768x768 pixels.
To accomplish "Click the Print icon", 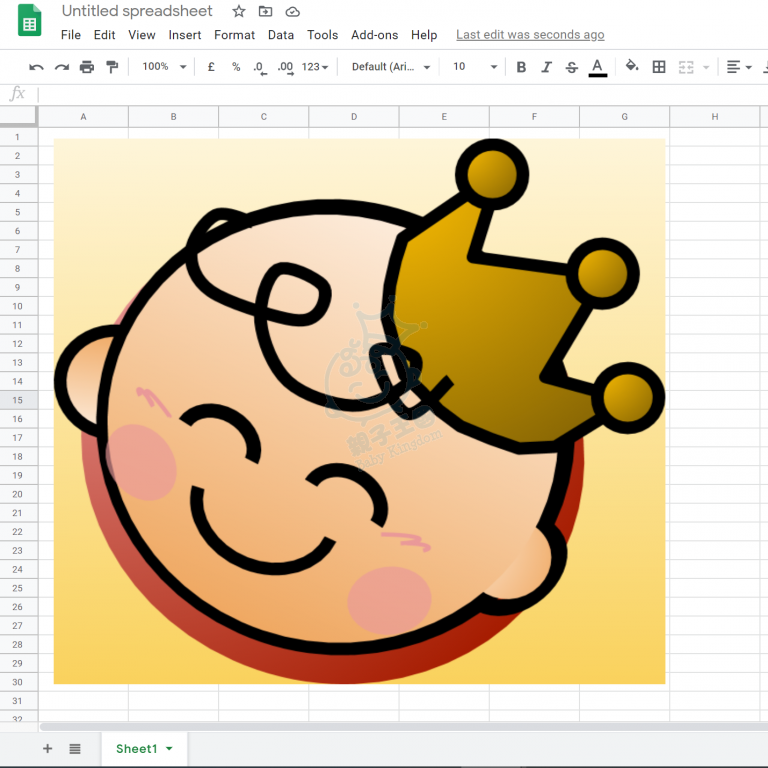I will (x=87, y=67).
